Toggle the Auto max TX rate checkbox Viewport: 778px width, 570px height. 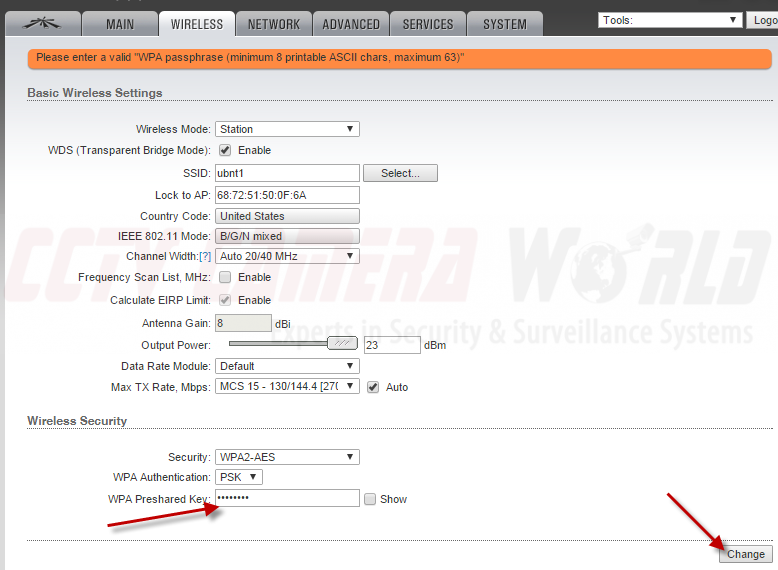point(373,387)
